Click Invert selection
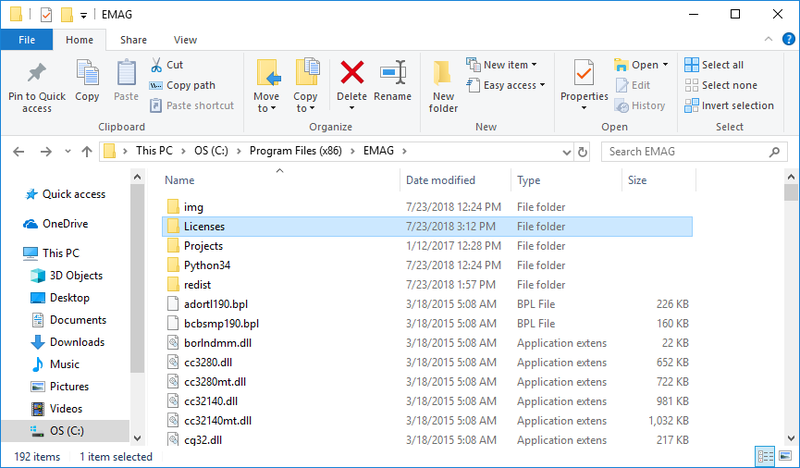 tap(729, 106)
